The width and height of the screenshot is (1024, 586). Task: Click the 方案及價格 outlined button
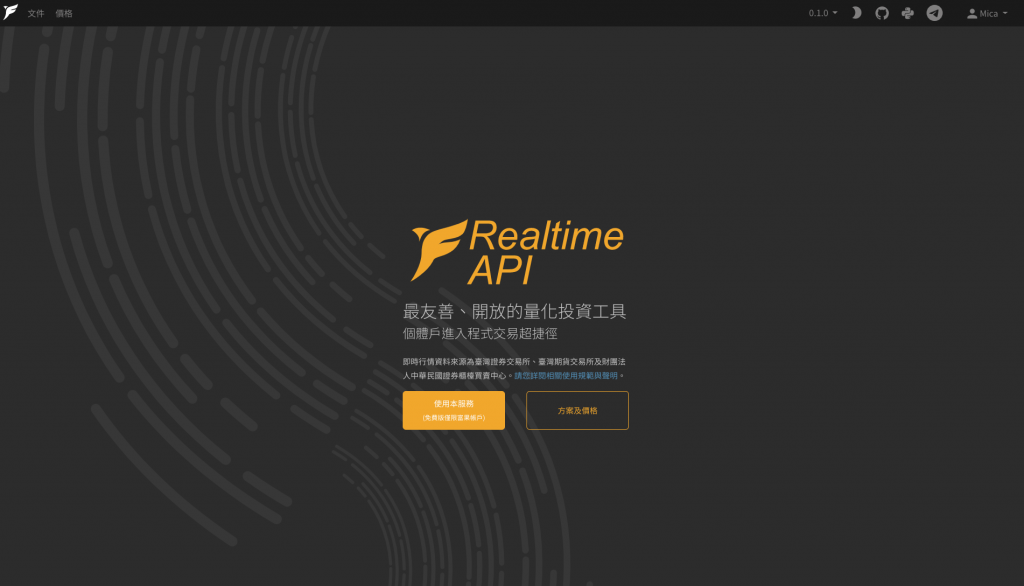click(577, 410)
